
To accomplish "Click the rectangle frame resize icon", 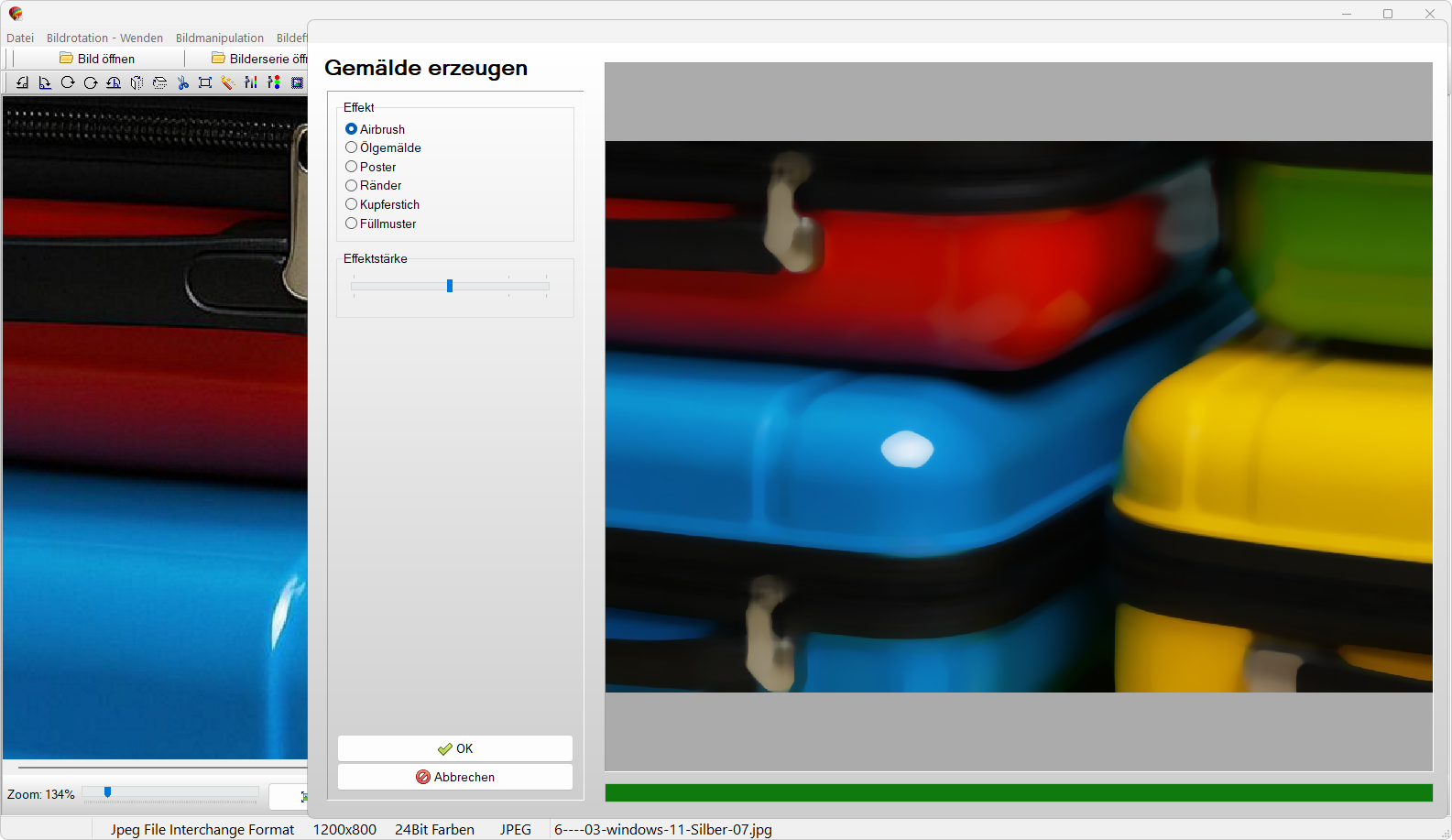I will click(x=205, y=82).
